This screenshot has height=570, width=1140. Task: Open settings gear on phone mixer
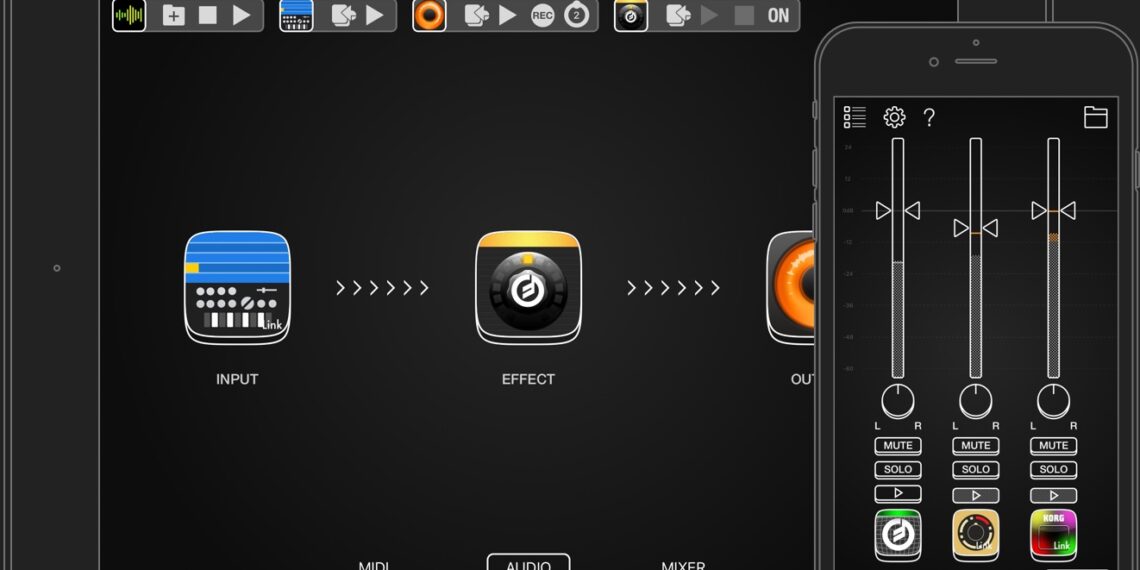894,118
